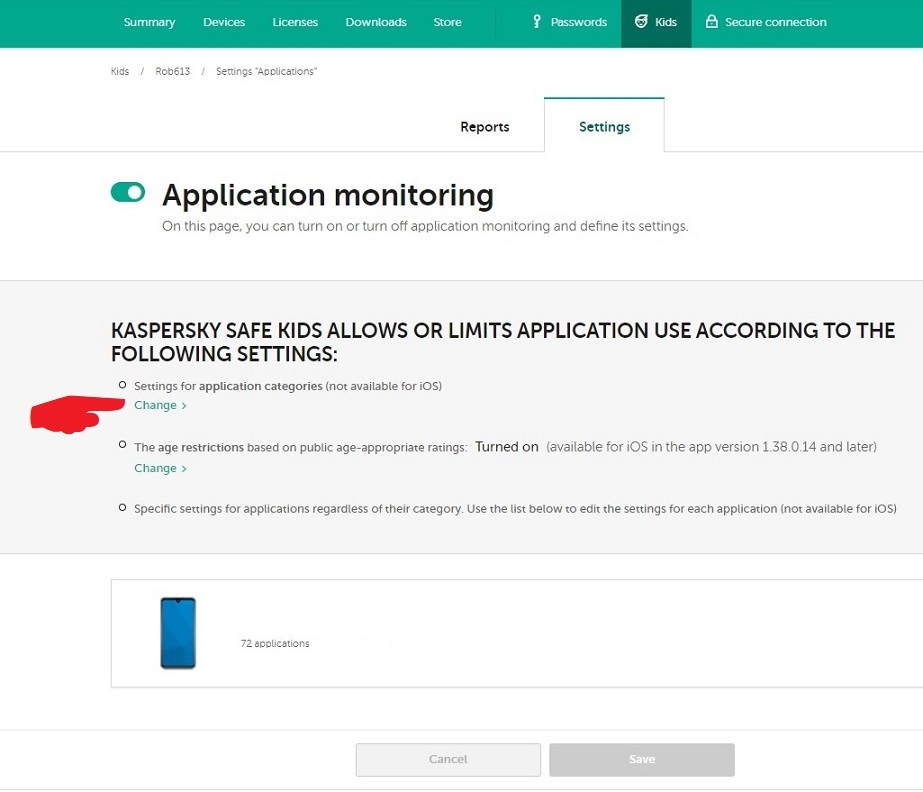This screenshot has width=923, height=792.
Task: Open Rob613 breadcrumb link
Action: pyautogui.click(x=172, y=71)
